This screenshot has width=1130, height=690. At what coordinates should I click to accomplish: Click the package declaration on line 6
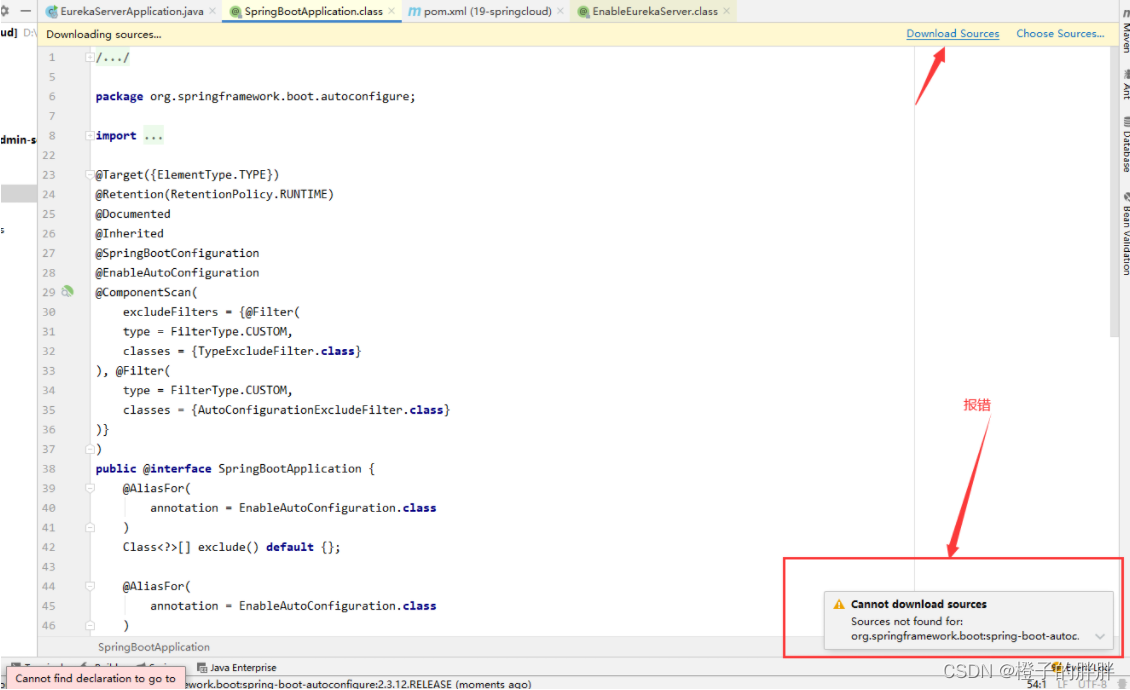click(255, 97)
